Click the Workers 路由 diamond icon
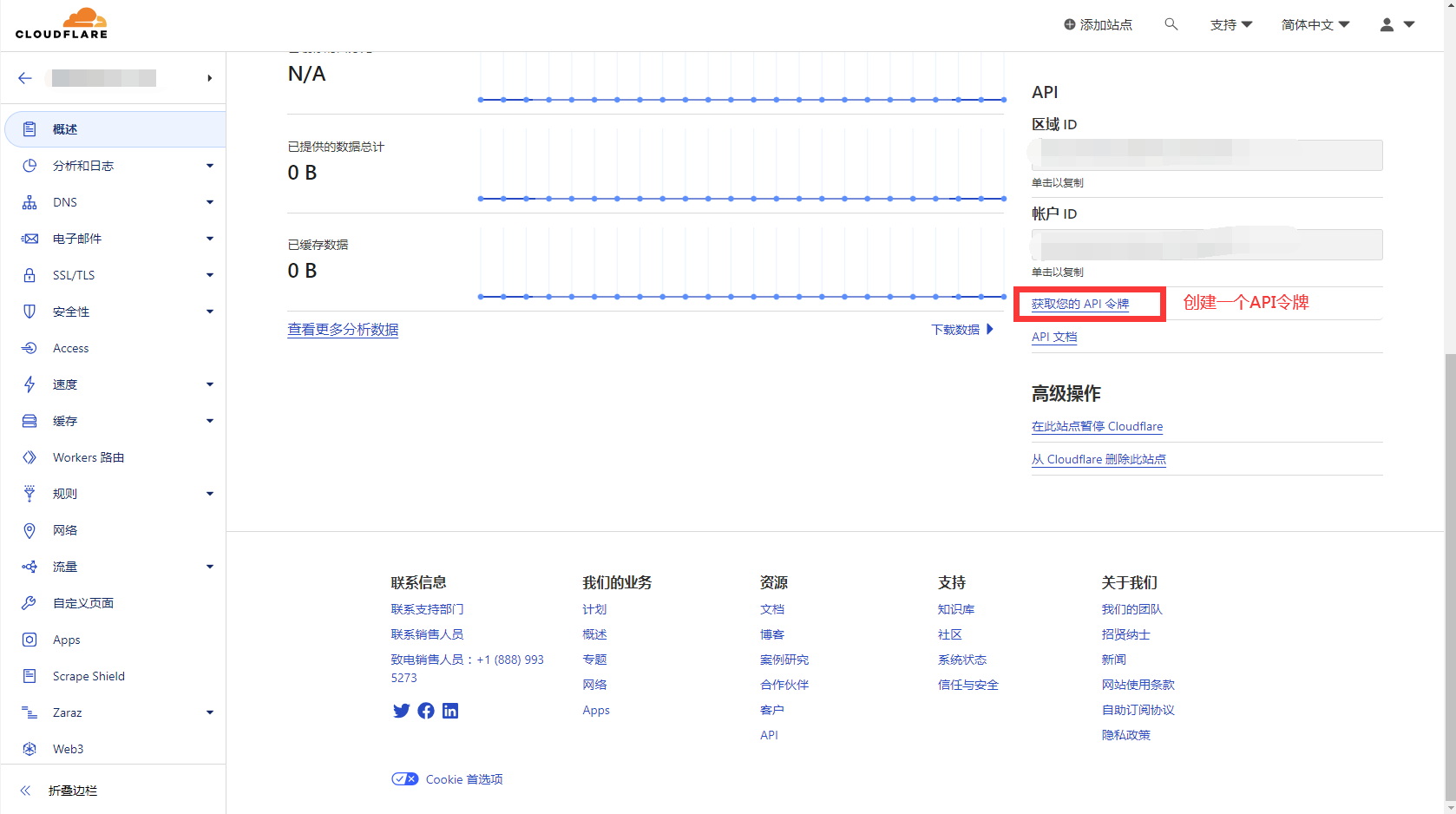Screen dimensions: 1456x814 coord(30,457)
